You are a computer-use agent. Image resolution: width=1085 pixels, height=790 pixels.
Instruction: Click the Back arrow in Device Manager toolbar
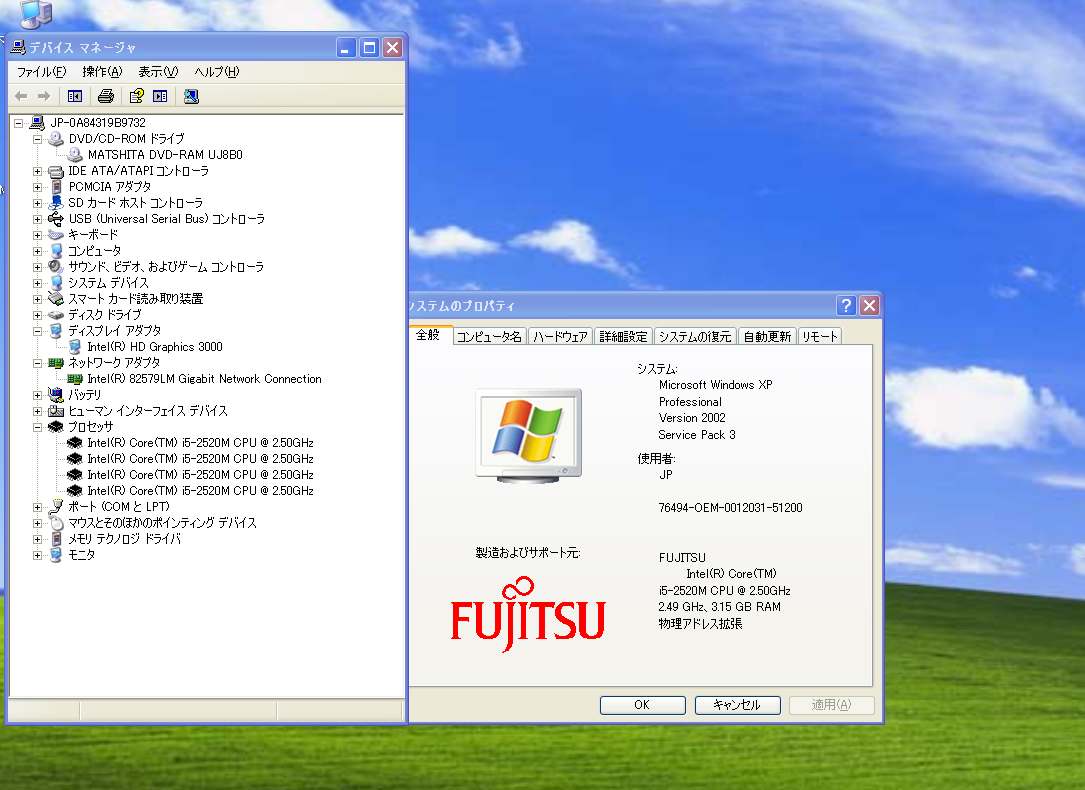[x=21, y=96]
